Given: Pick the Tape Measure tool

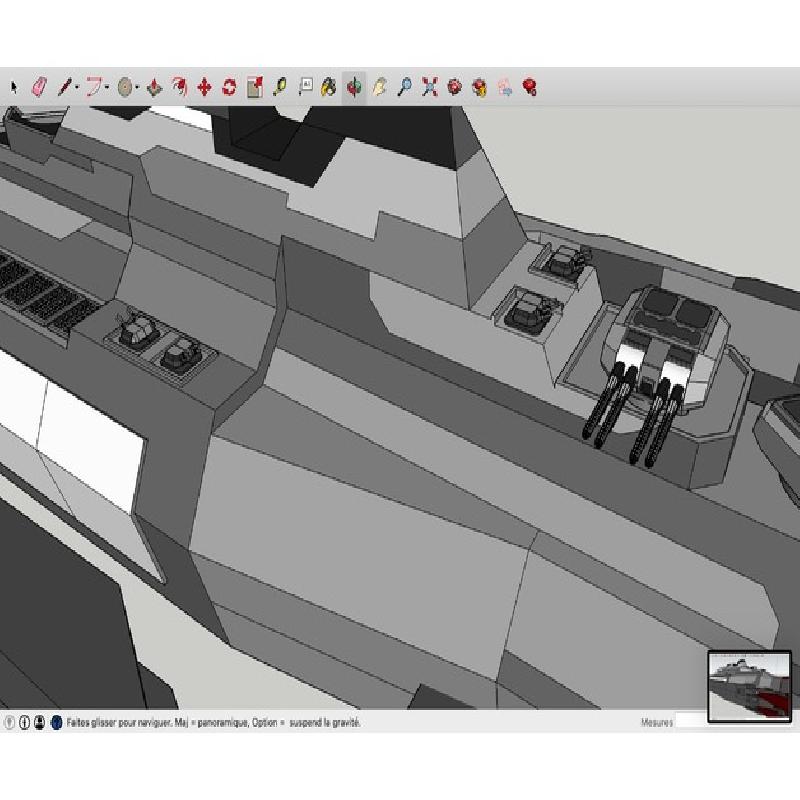Looking at the screenshot, I should coord(280,87).
